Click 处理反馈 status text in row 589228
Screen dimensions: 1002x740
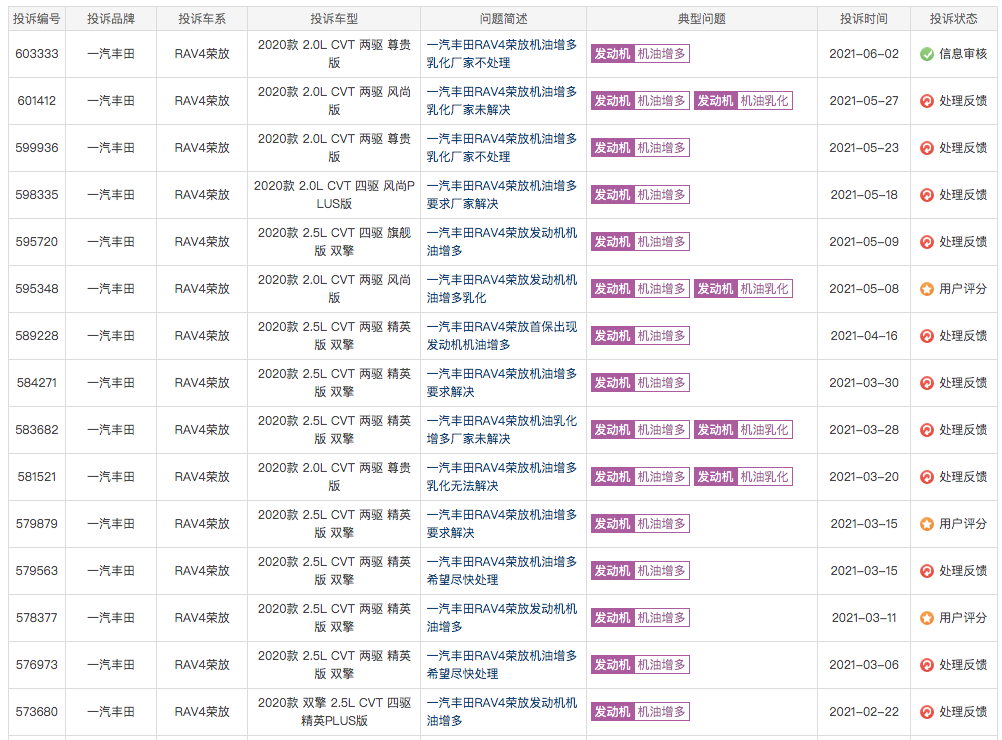point(963,336)
